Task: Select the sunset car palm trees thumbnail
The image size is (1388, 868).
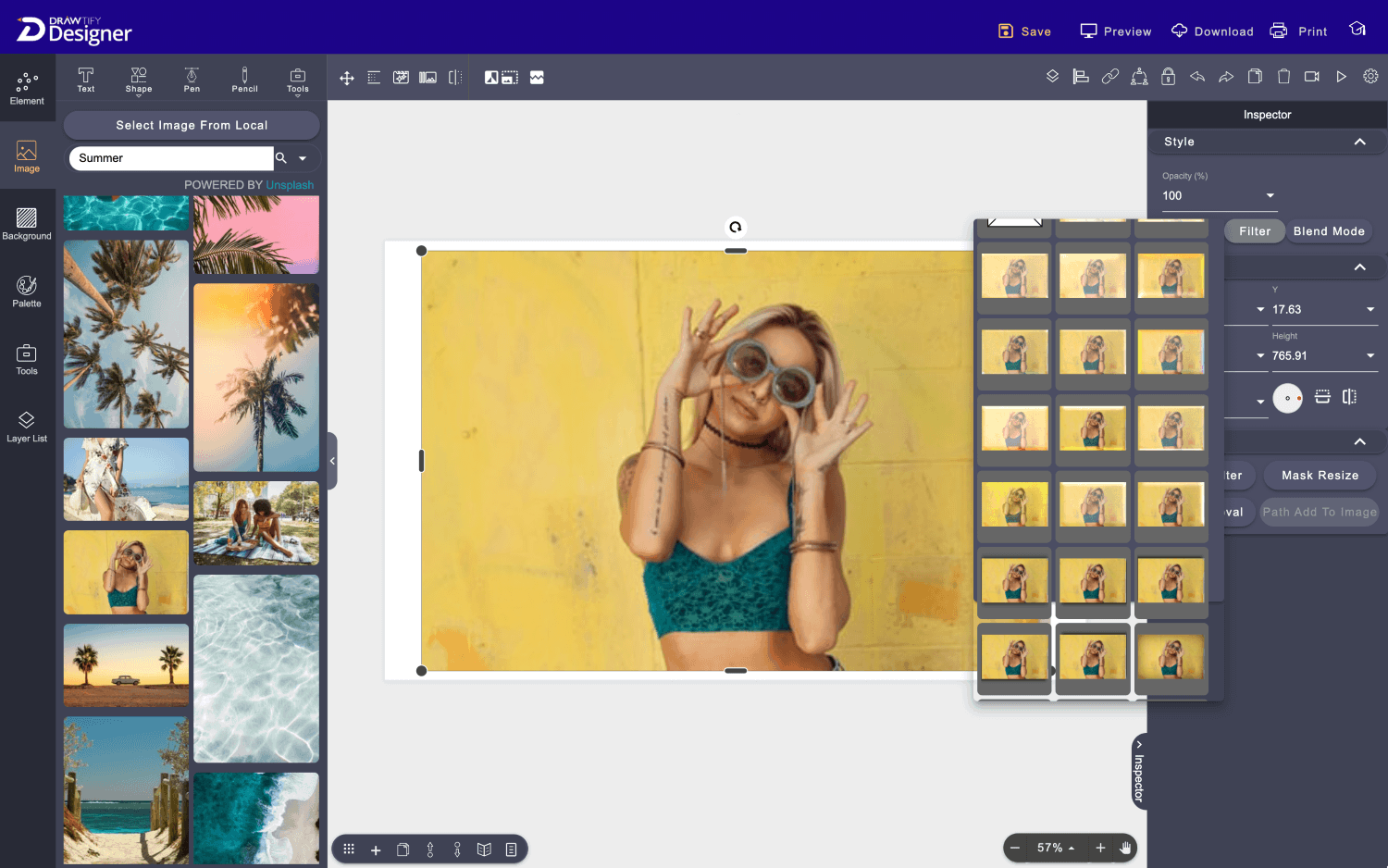Action: [126, 664]
